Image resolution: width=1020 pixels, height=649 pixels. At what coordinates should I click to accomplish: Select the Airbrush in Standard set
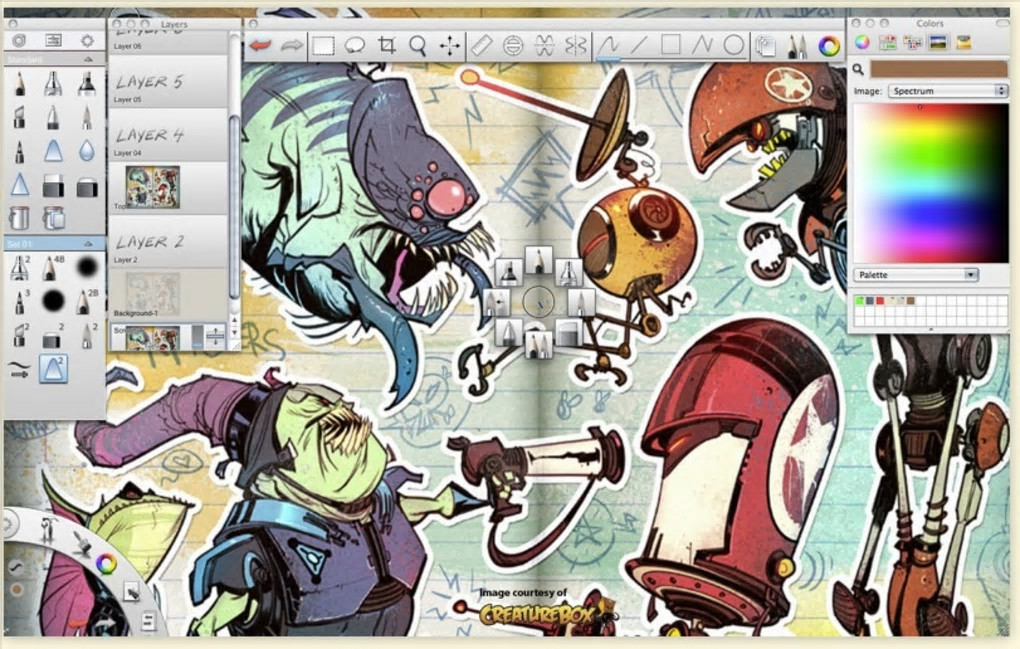coord(53,84)
